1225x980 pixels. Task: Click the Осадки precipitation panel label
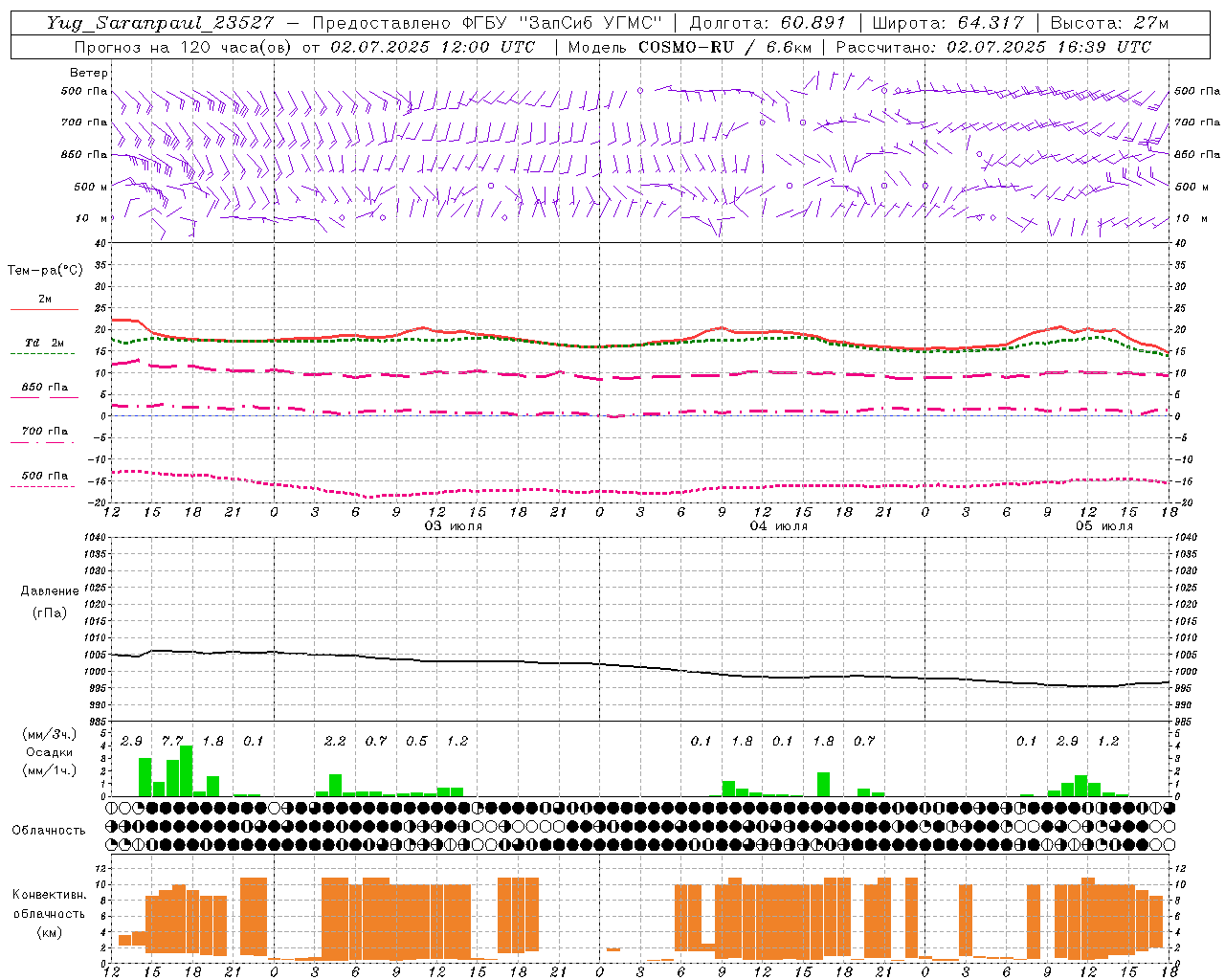click(49, 752)
